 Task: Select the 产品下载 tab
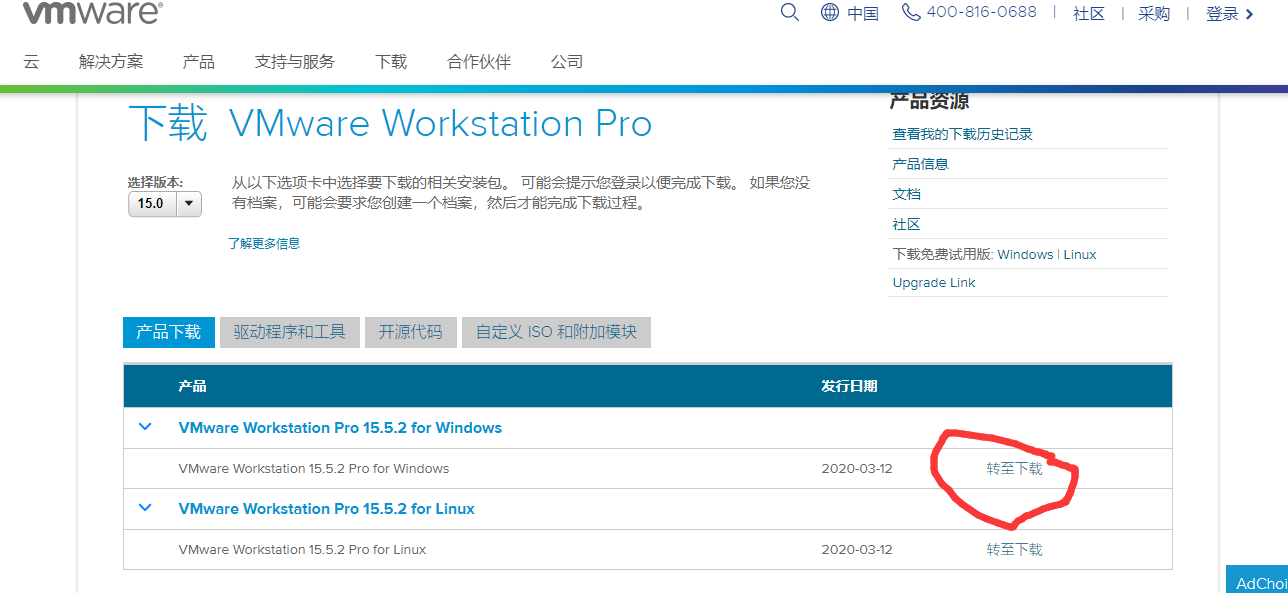pos(168,332)
